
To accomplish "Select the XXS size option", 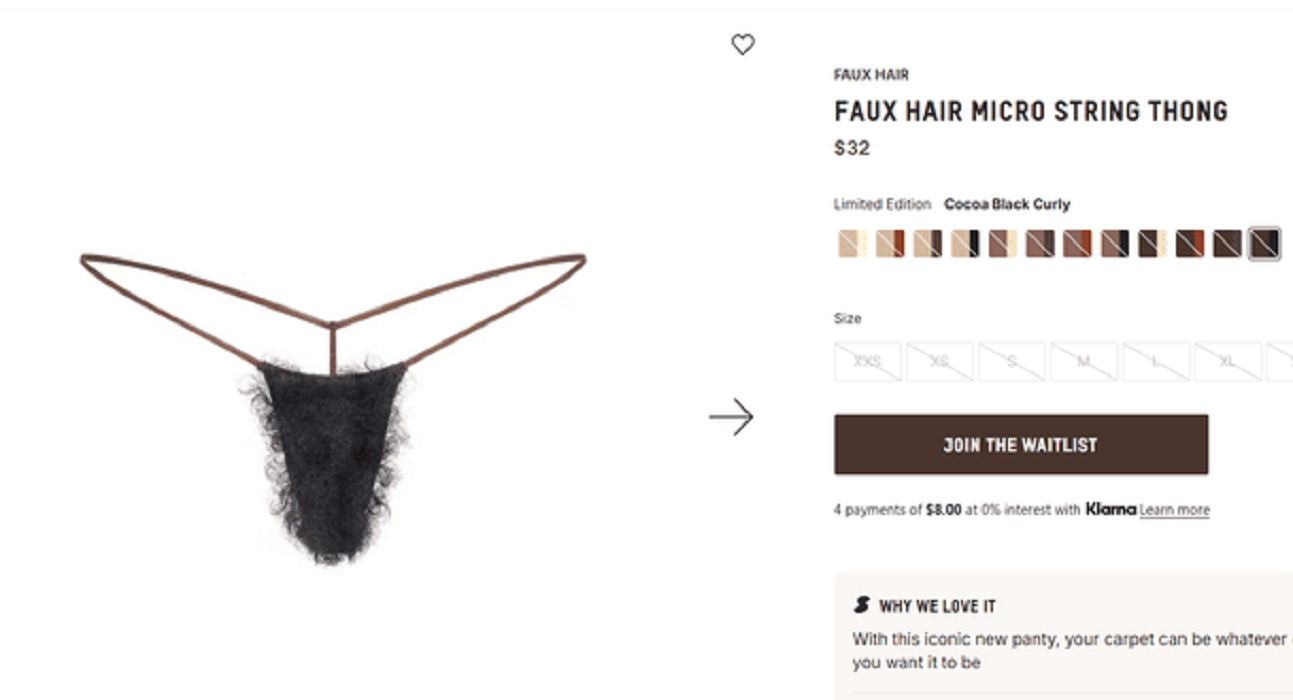I will [x=868, y=361].
